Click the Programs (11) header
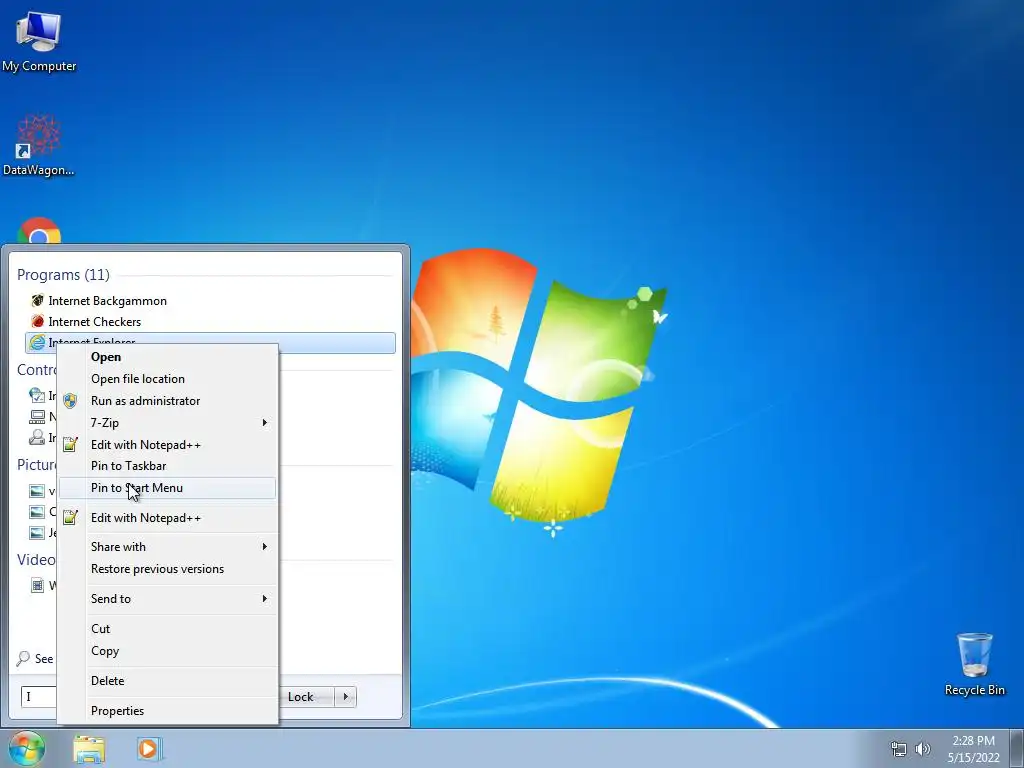 pyautogui.click(x=63, y=275)
